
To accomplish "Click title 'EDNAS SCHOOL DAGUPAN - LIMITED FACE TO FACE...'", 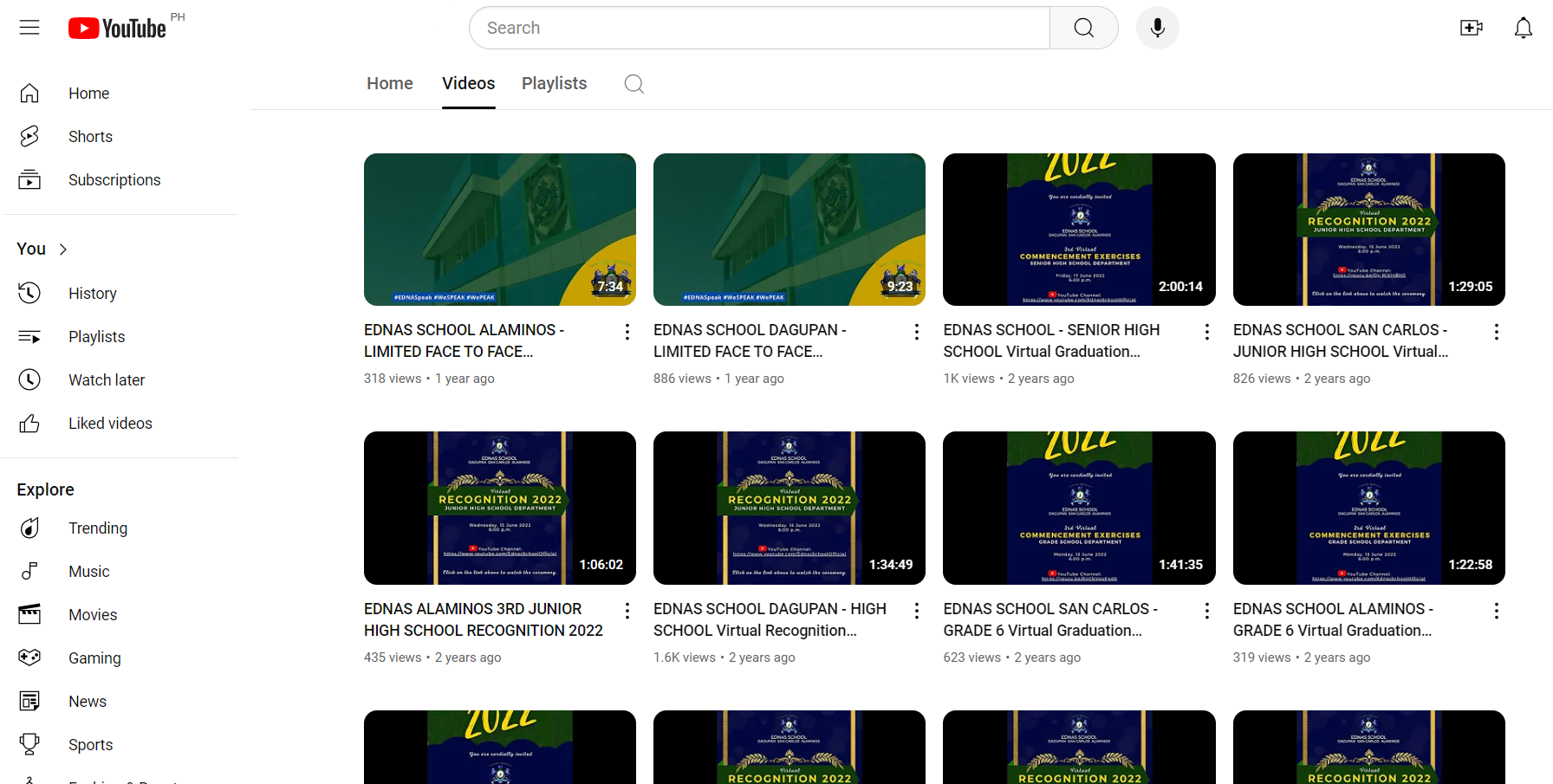I will [751, 341].
